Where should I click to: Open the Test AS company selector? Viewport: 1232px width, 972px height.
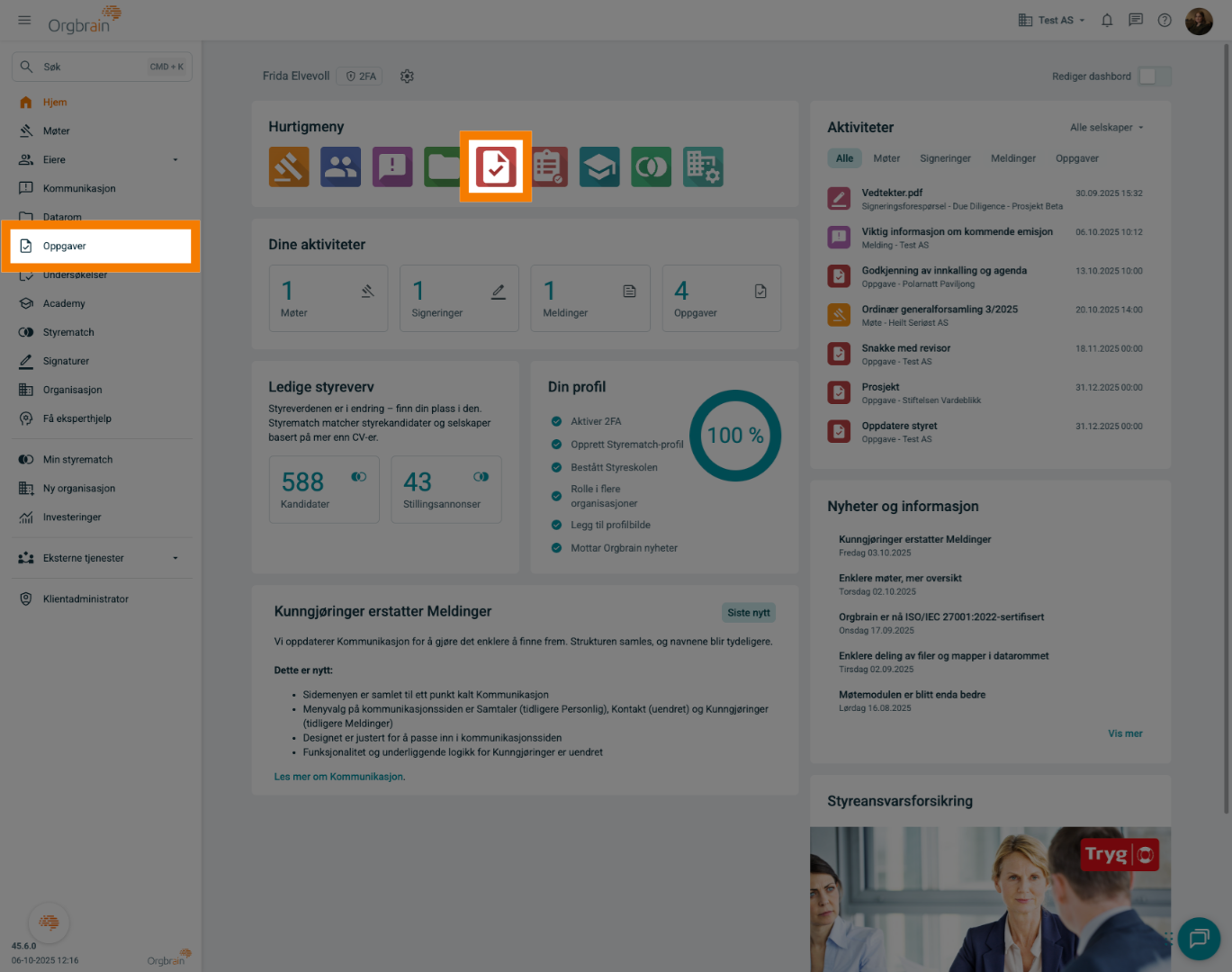(x=1051, y=20)
